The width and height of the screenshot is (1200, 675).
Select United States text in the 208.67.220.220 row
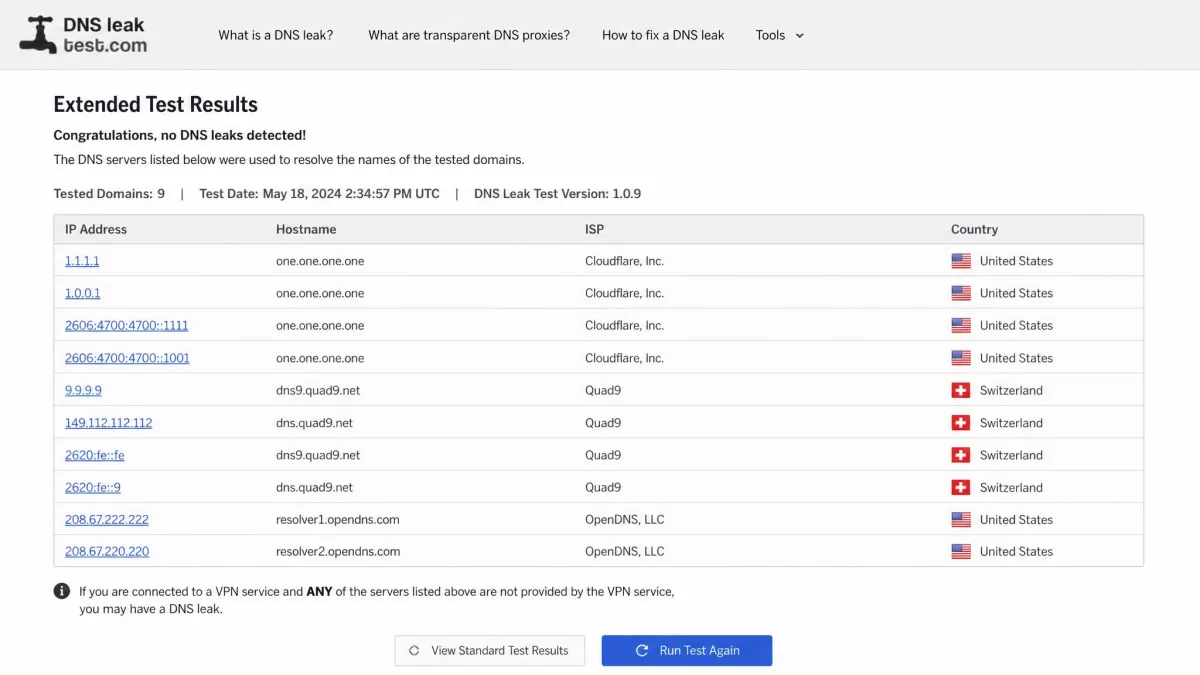[x=1016, y=551]
